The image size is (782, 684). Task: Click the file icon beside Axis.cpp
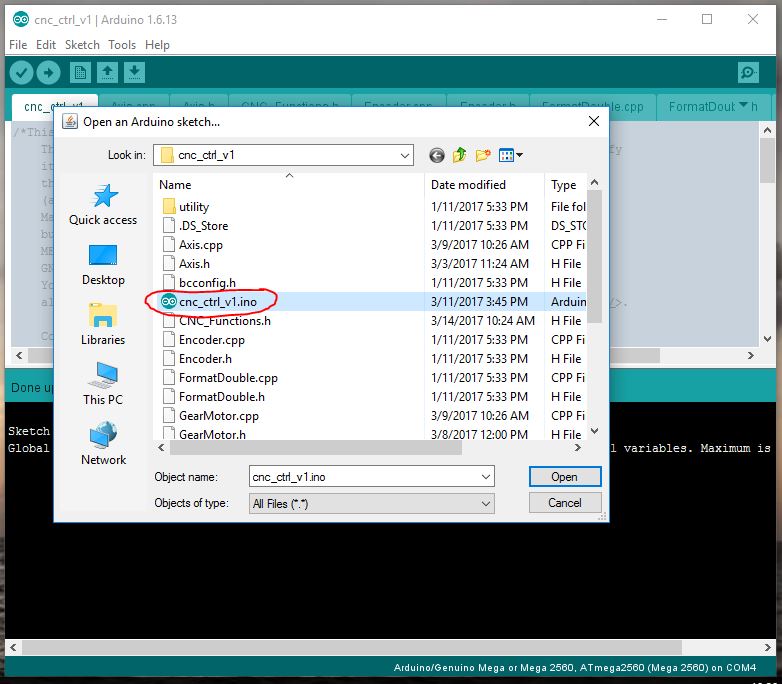click(x=169, y=244)
